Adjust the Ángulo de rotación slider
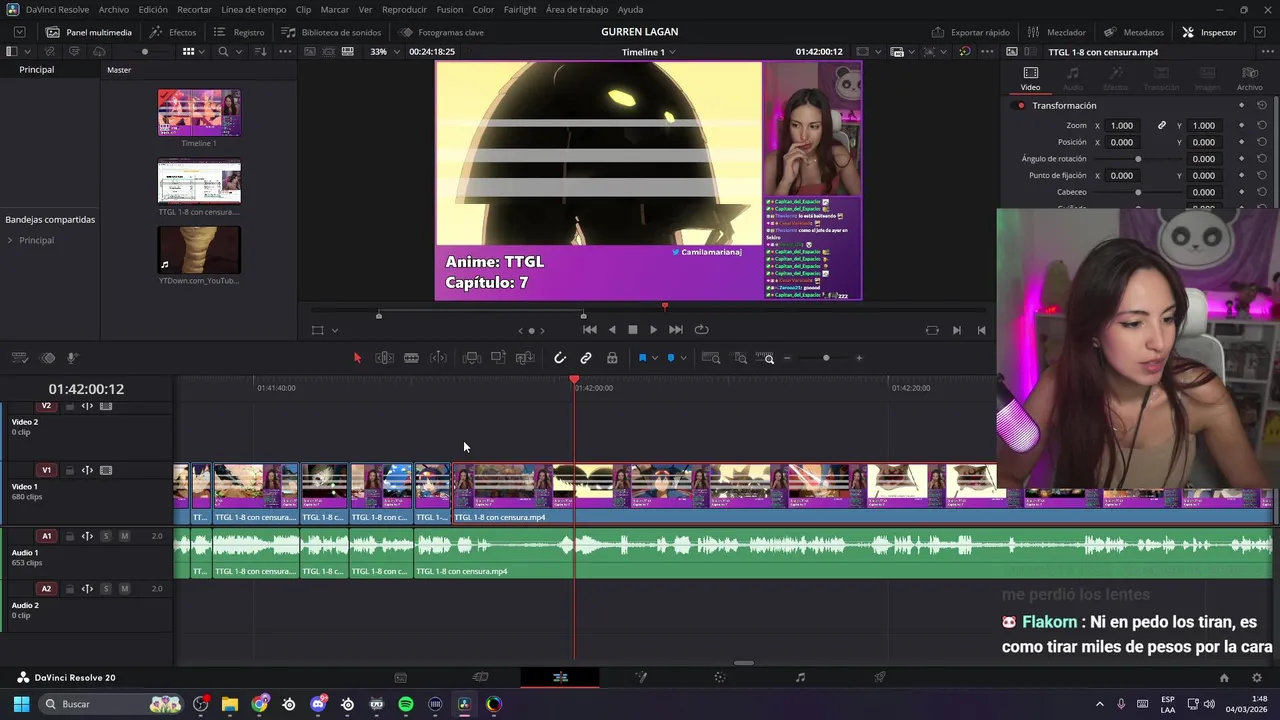Screen dimensions: 1280x720 click(x=1138, y=159)
